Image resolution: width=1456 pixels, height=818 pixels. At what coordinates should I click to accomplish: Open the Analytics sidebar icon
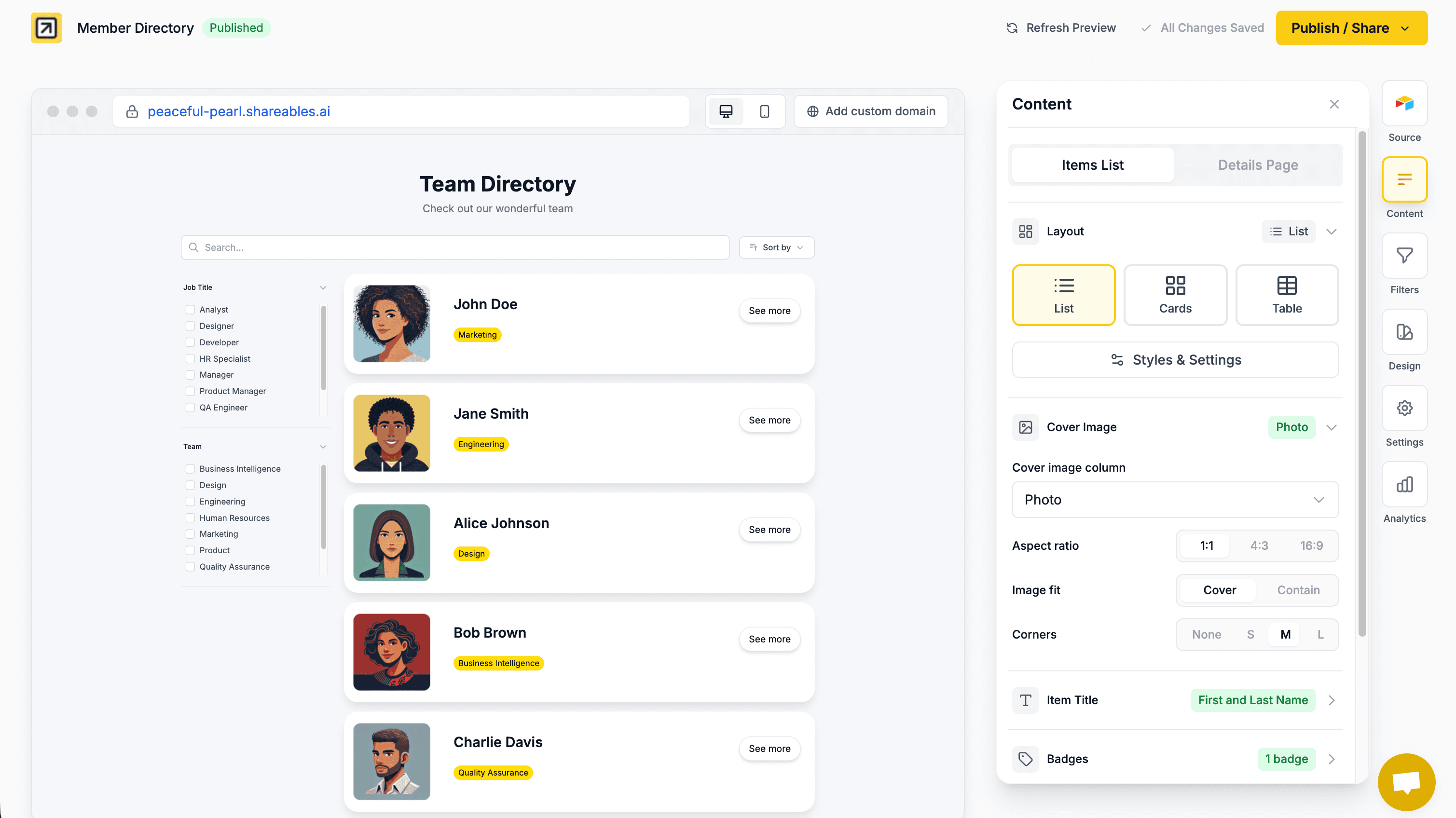[1404, 485]
